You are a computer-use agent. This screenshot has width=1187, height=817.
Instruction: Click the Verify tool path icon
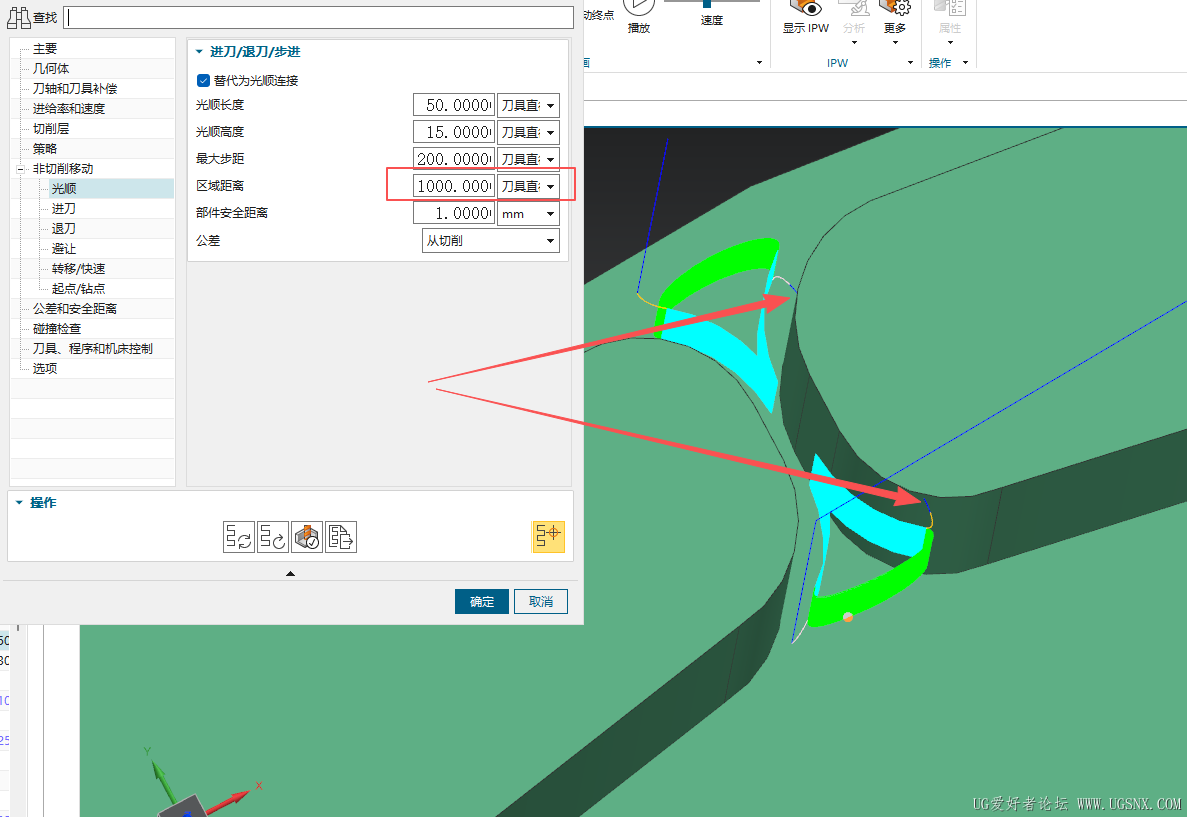[307, 537]
